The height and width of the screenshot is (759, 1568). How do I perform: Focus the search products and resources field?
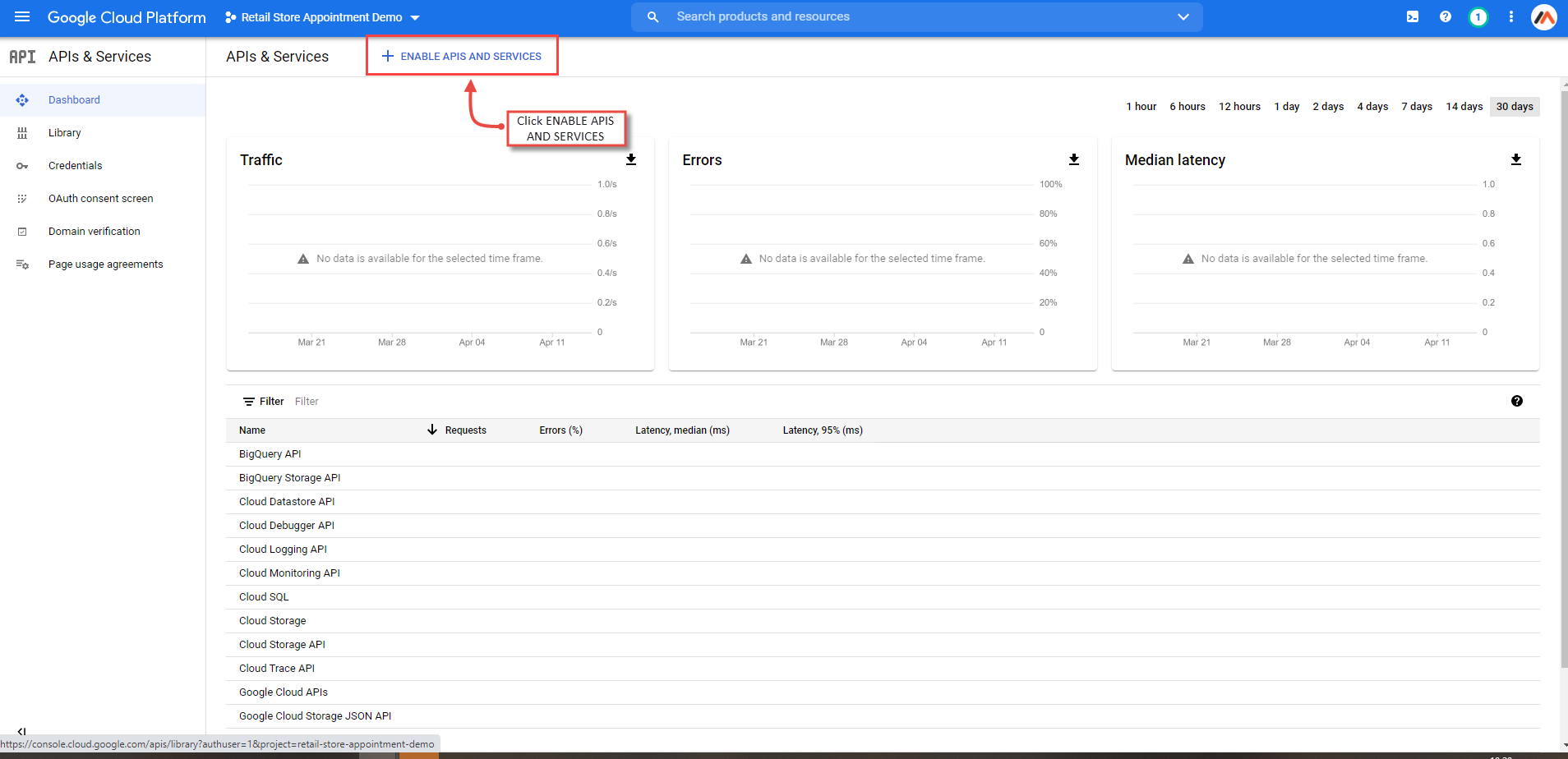point(916,16)
